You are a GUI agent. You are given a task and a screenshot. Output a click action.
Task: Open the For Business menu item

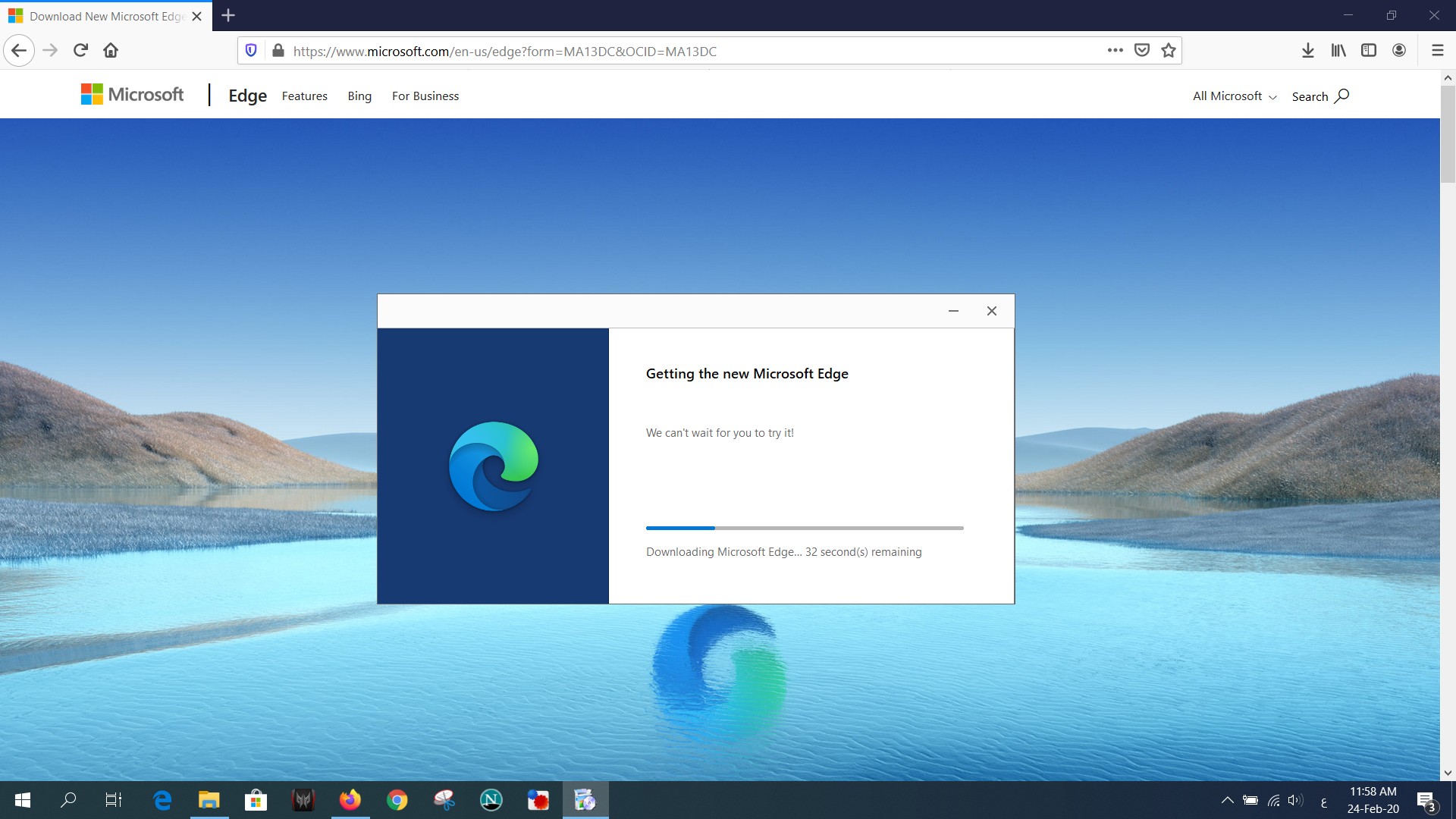pyautogui.click(x=425, y=96)
